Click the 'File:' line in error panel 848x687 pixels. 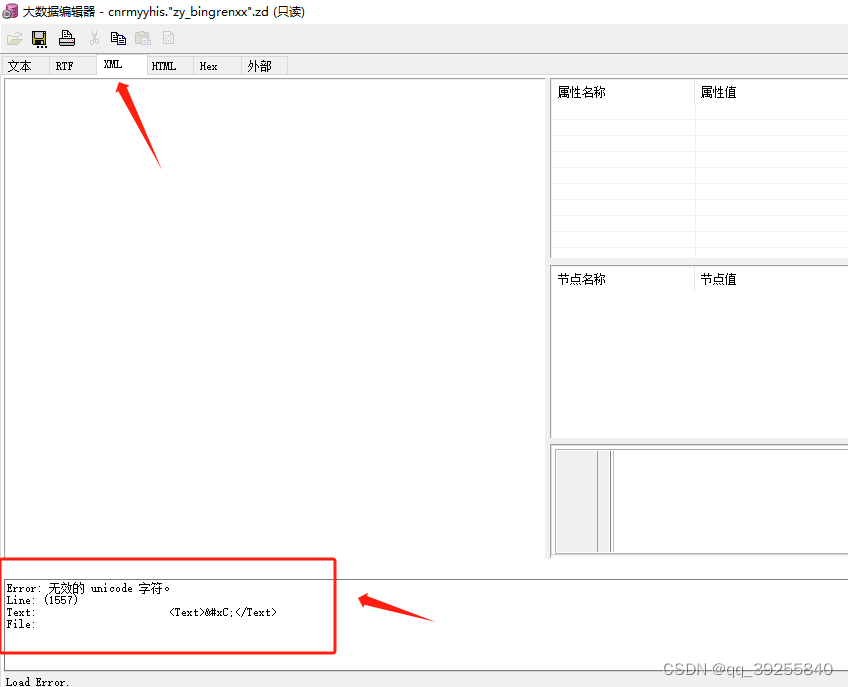[x=21, y=624]
